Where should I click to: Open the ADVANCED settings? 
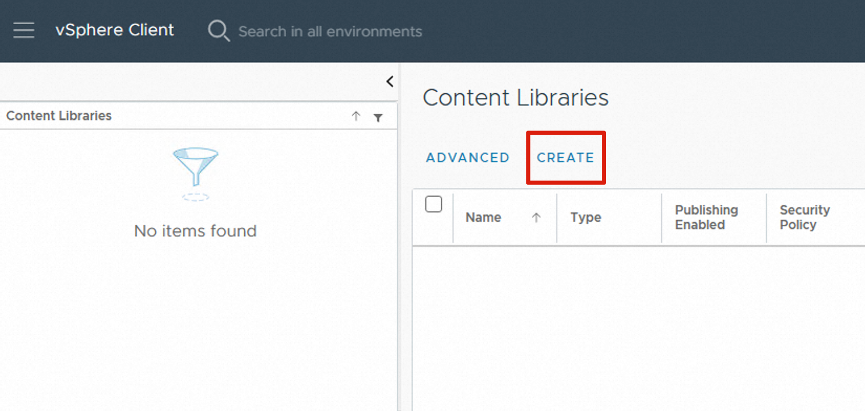pos(467,158)
